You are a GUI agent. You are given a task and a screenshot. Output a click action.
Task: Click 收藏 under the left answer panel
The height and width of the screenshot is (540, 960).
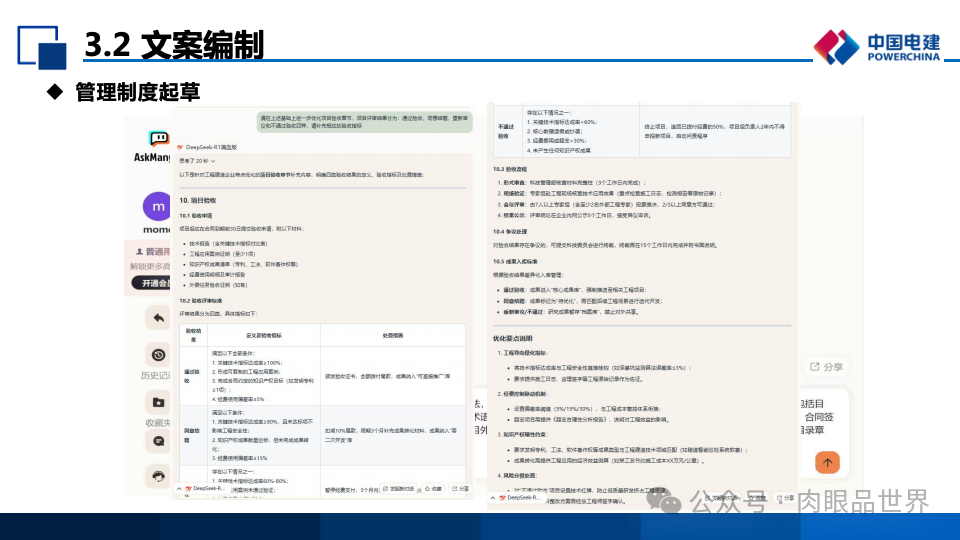[433, 489]
